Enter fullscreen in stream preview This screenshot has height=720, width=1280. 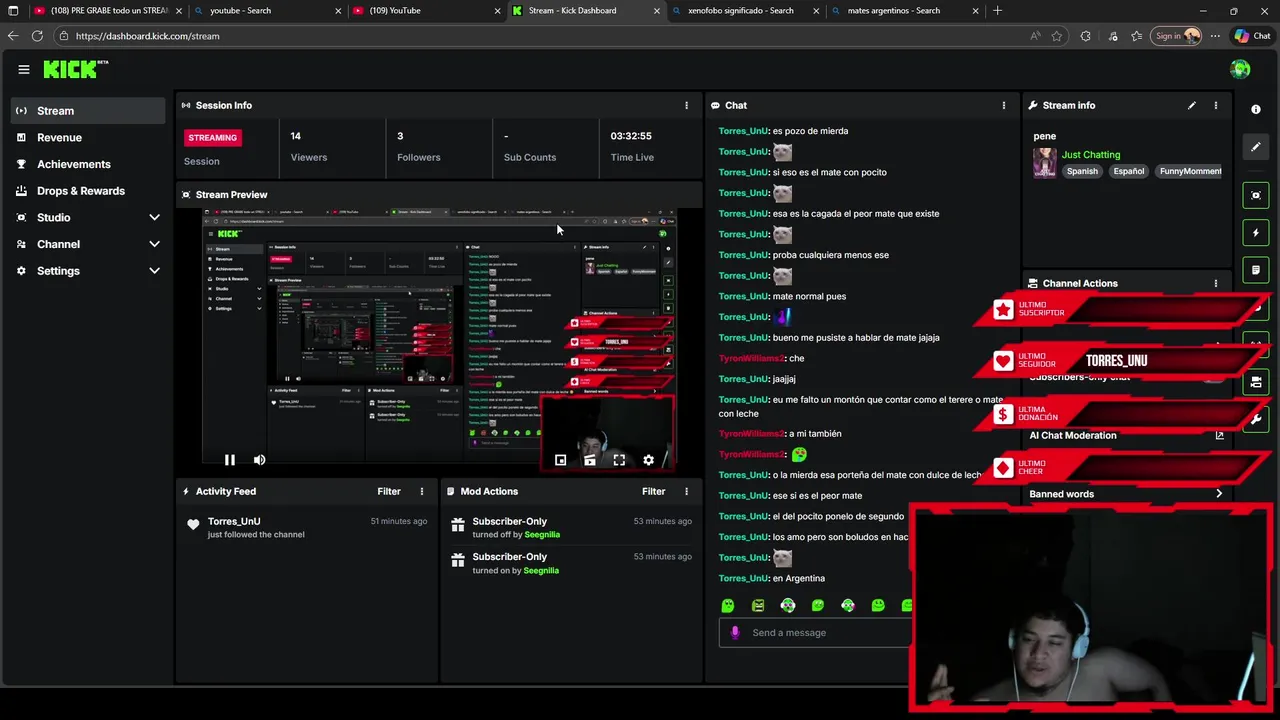(619, 460)
